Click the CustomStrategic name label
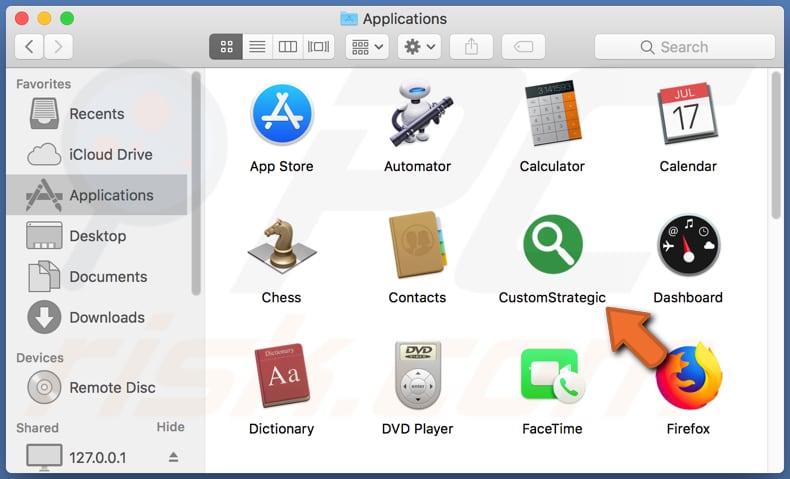This screenshot has width=790, height=479. (552, 297)
